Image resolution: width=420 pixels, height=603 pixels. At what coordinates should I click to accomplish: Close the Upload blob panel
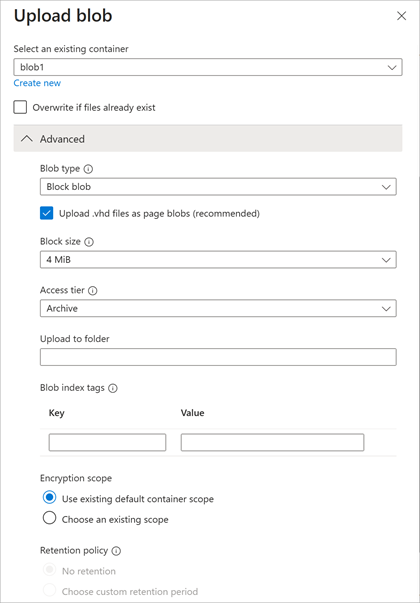(x=402, y=16)
